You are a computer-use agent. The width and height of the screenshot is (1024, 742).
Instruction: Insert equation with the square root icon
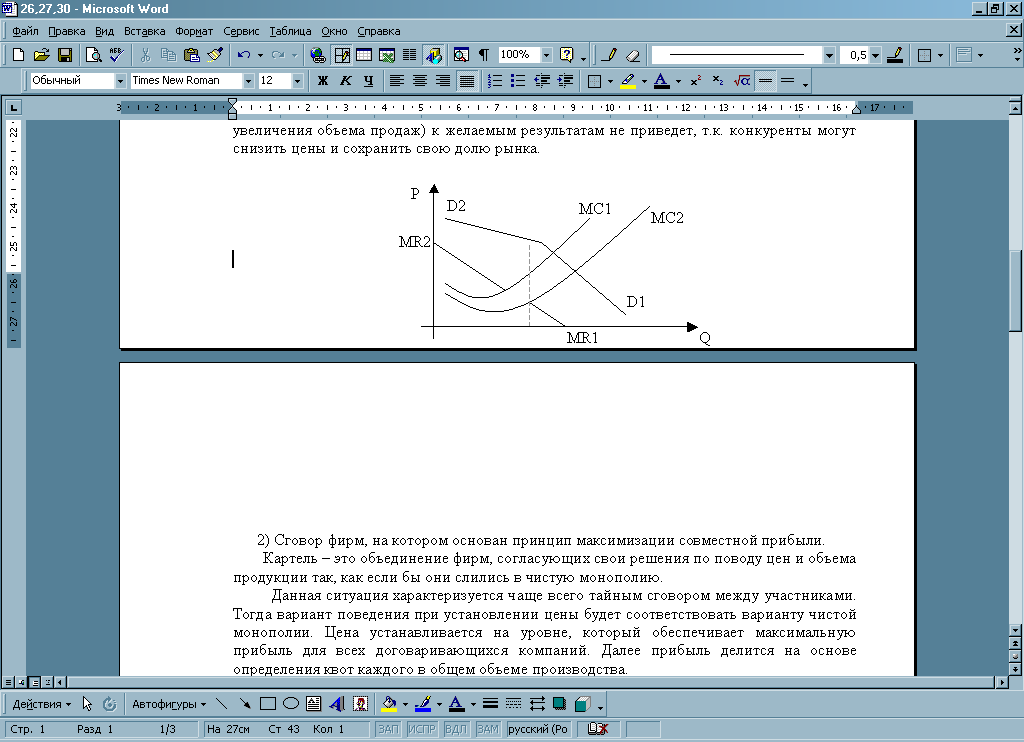click(742, 81)
